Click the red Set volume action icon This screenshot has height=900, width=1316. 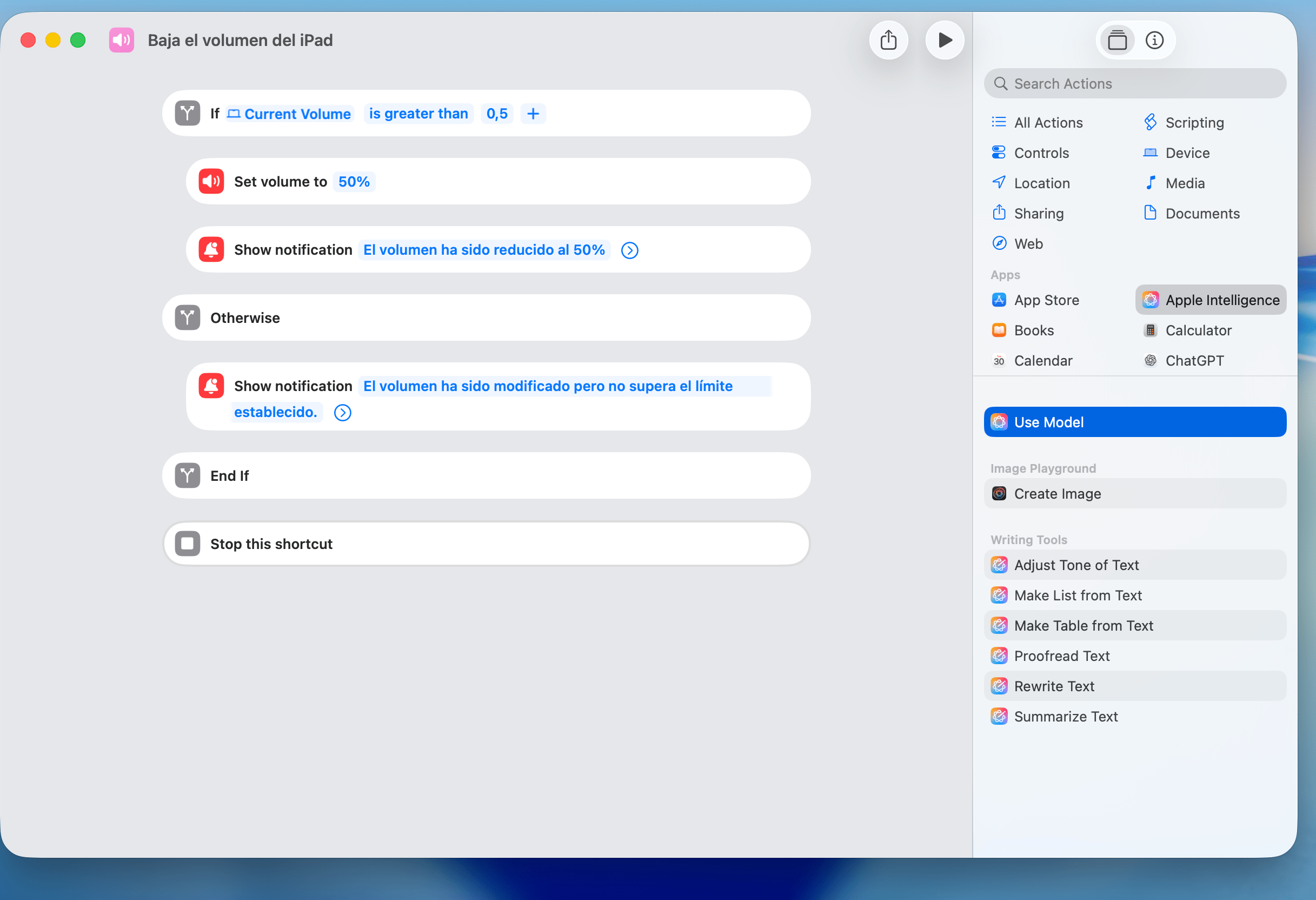click(211, 182)
